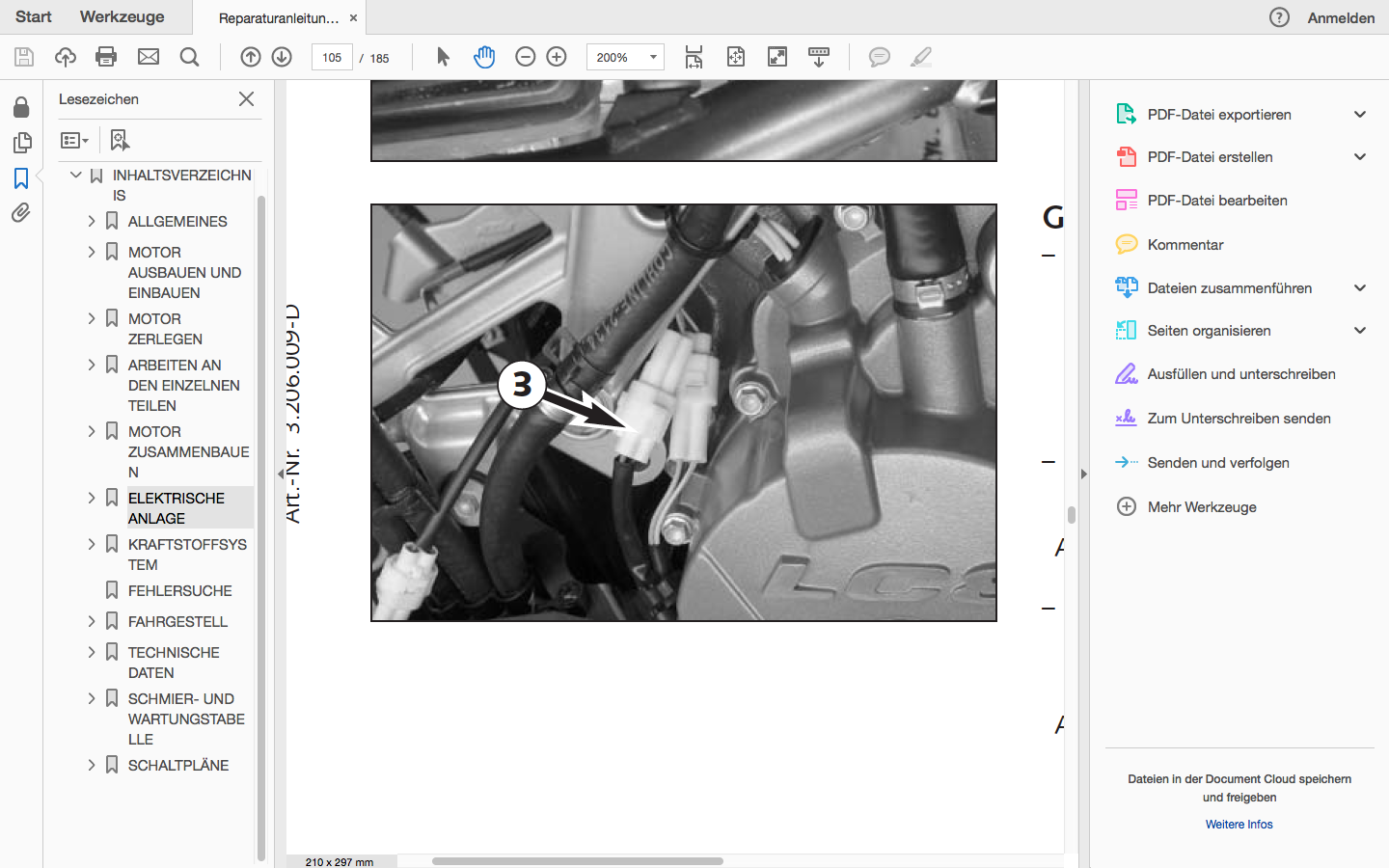
Task: Click the print icon in the toolbar
Action: [x=106, y=57]
